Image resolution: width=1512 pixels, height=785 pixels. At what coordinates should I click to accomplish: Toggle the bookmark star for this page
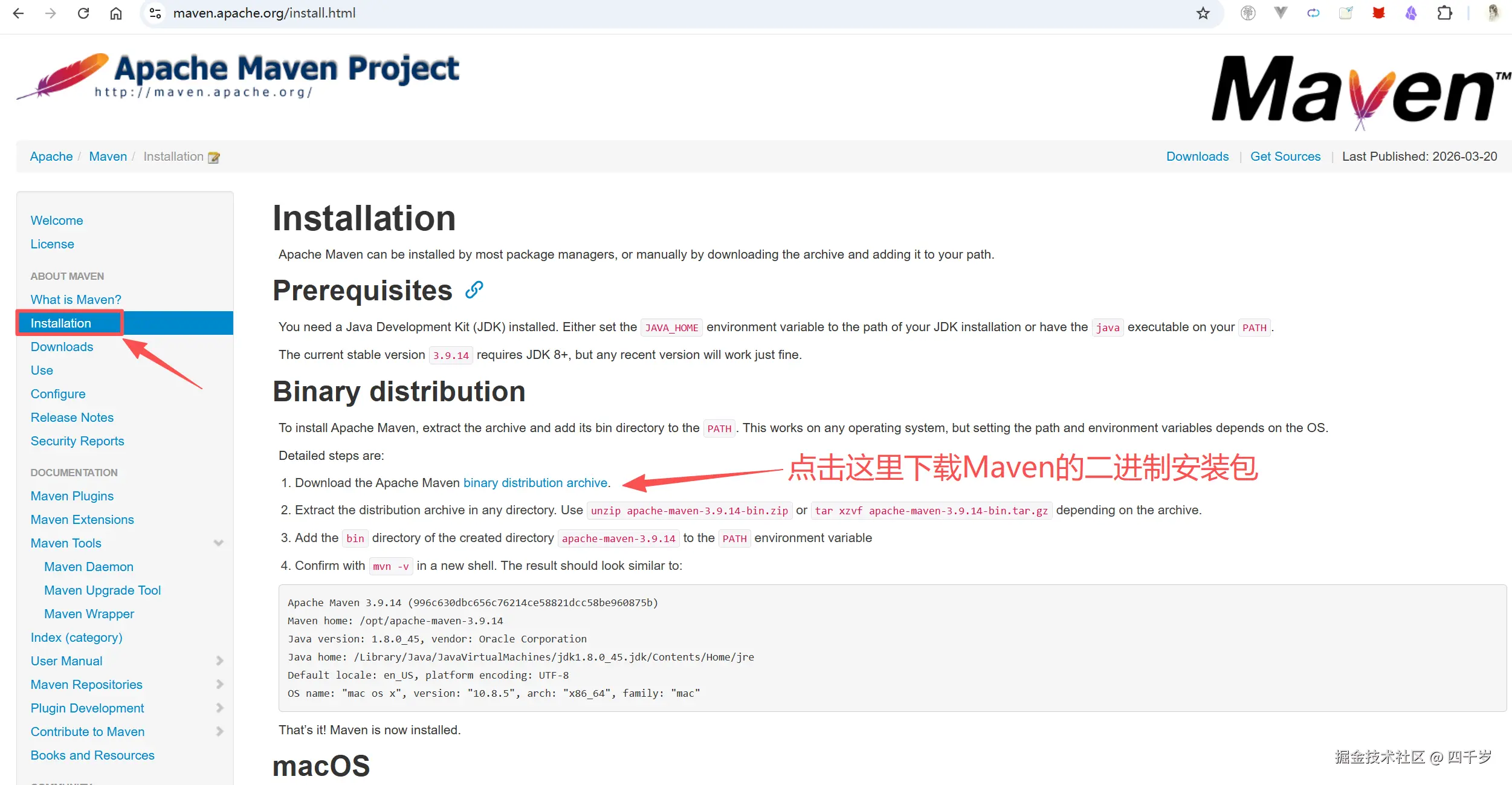tap(1203, 13)
